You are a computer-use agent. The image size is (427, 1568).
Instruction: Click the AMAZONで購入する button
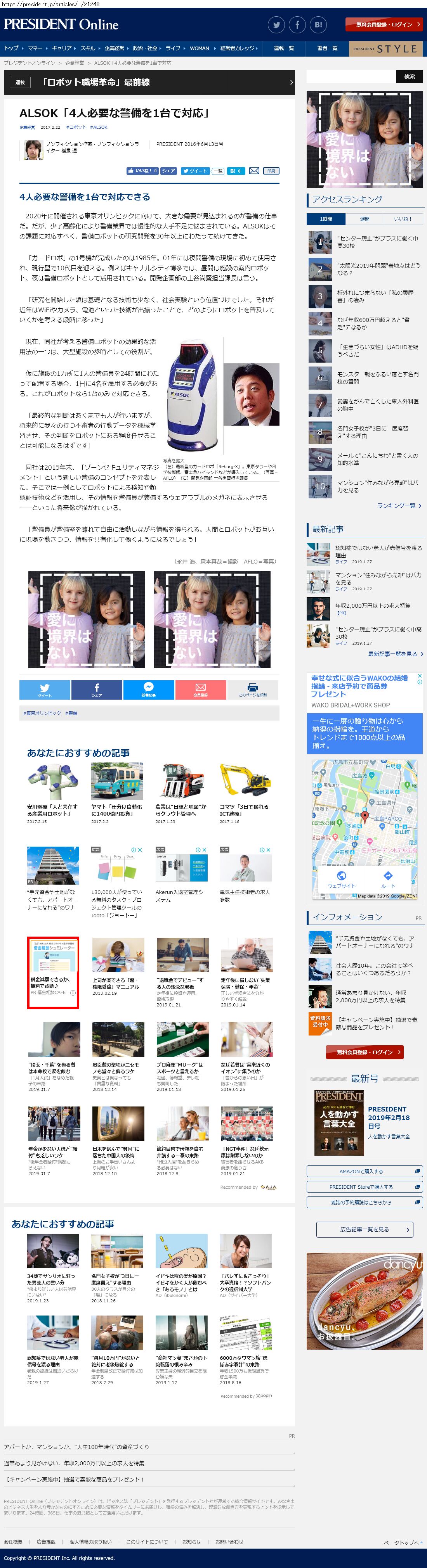pyautogui.click(x=364, y=1172)
